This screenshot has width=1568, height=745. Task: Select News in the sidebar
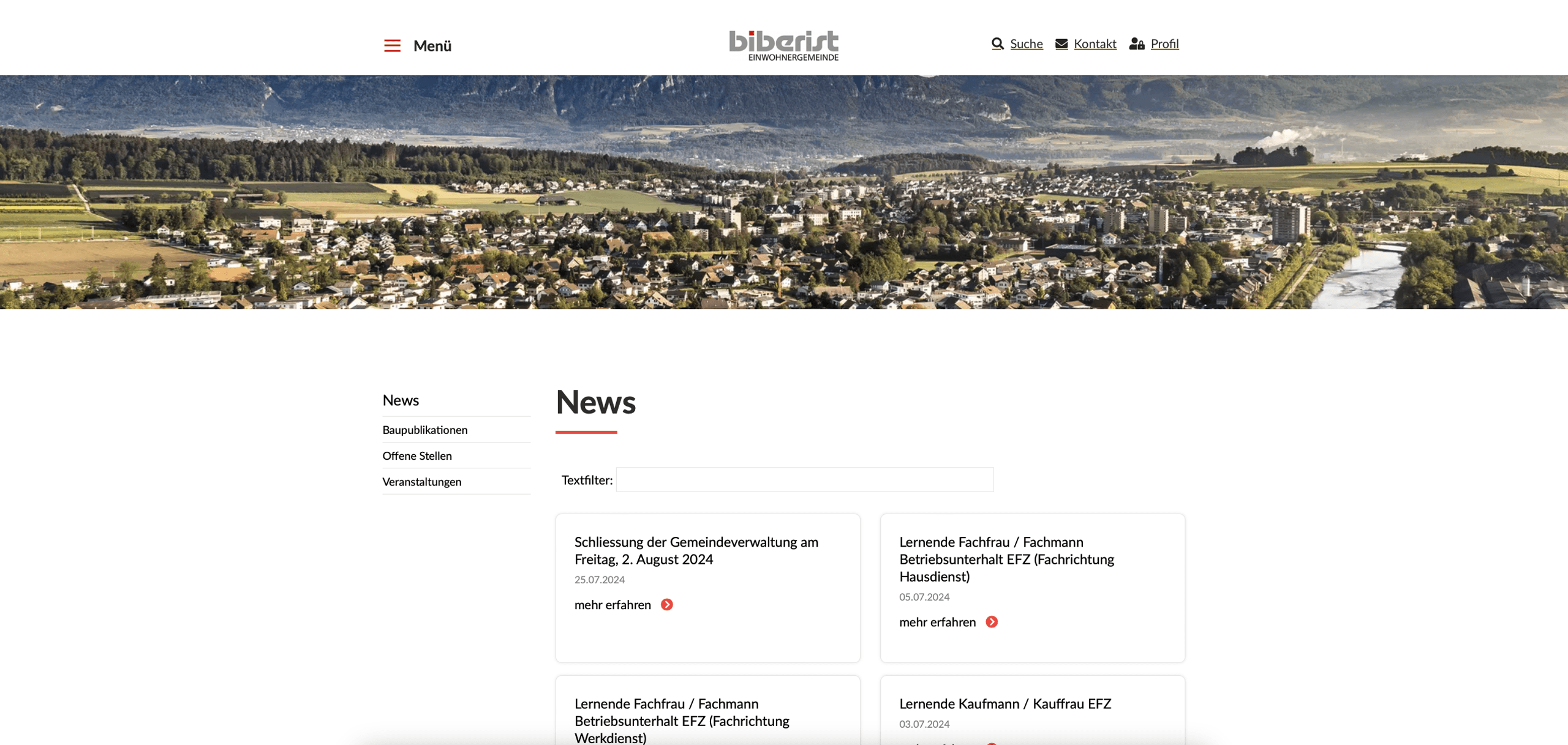401,400
